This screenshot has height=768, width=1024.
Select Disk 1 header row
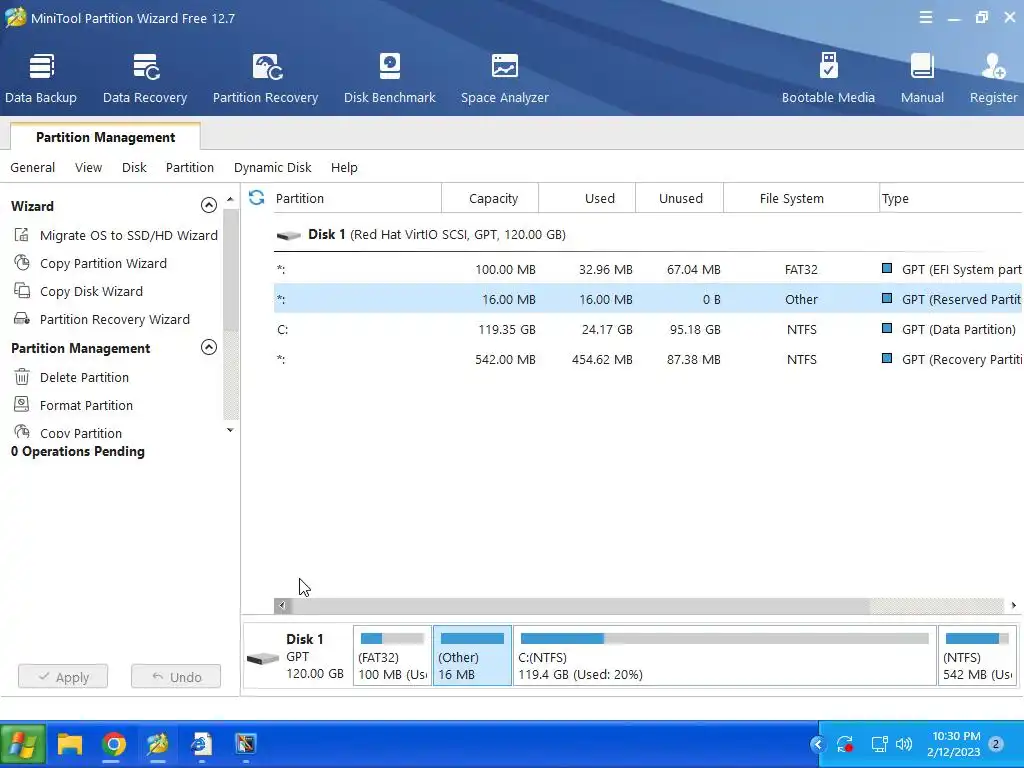pos(648,234)
